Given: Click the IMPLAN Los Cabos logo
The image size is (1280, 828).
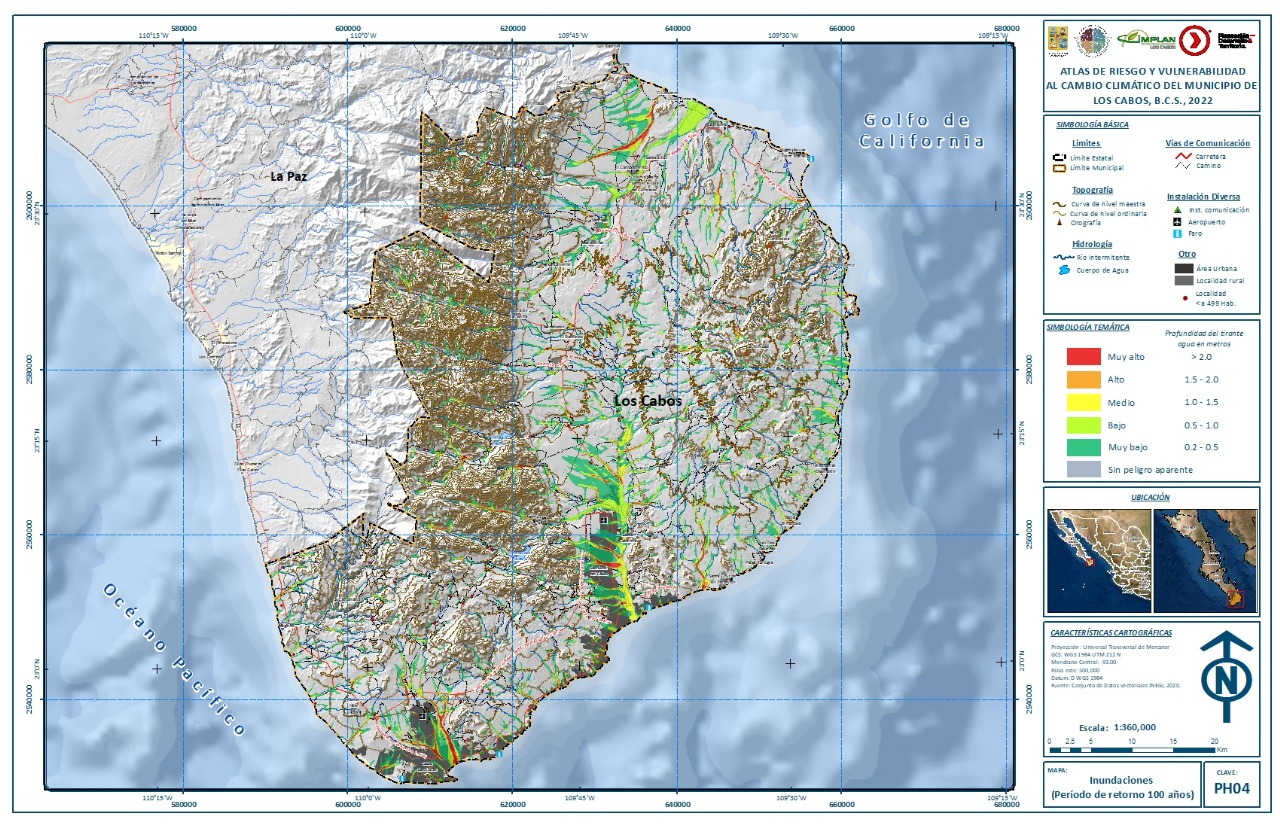Looking at the screenshot, I should click(1143, 38).
